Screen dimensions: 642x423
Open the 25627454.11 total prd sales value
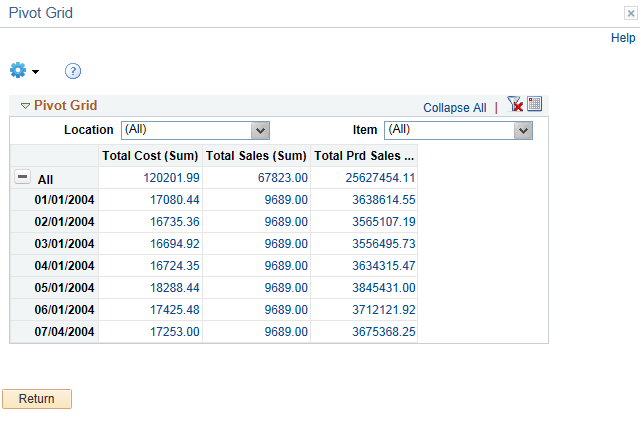click(x=380, y=178)
